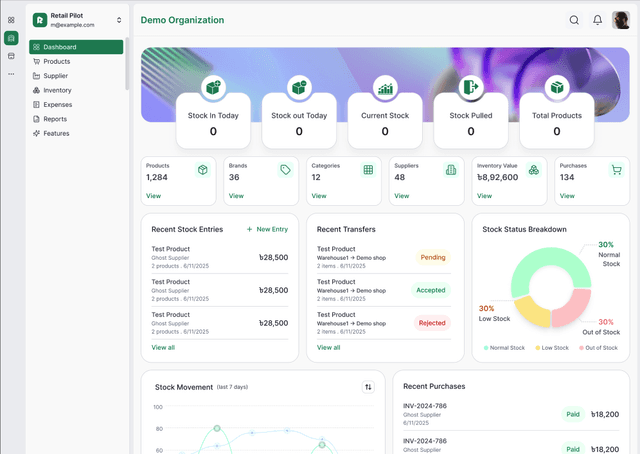Click the Suppliers building icon

click(x=451, y=170)
